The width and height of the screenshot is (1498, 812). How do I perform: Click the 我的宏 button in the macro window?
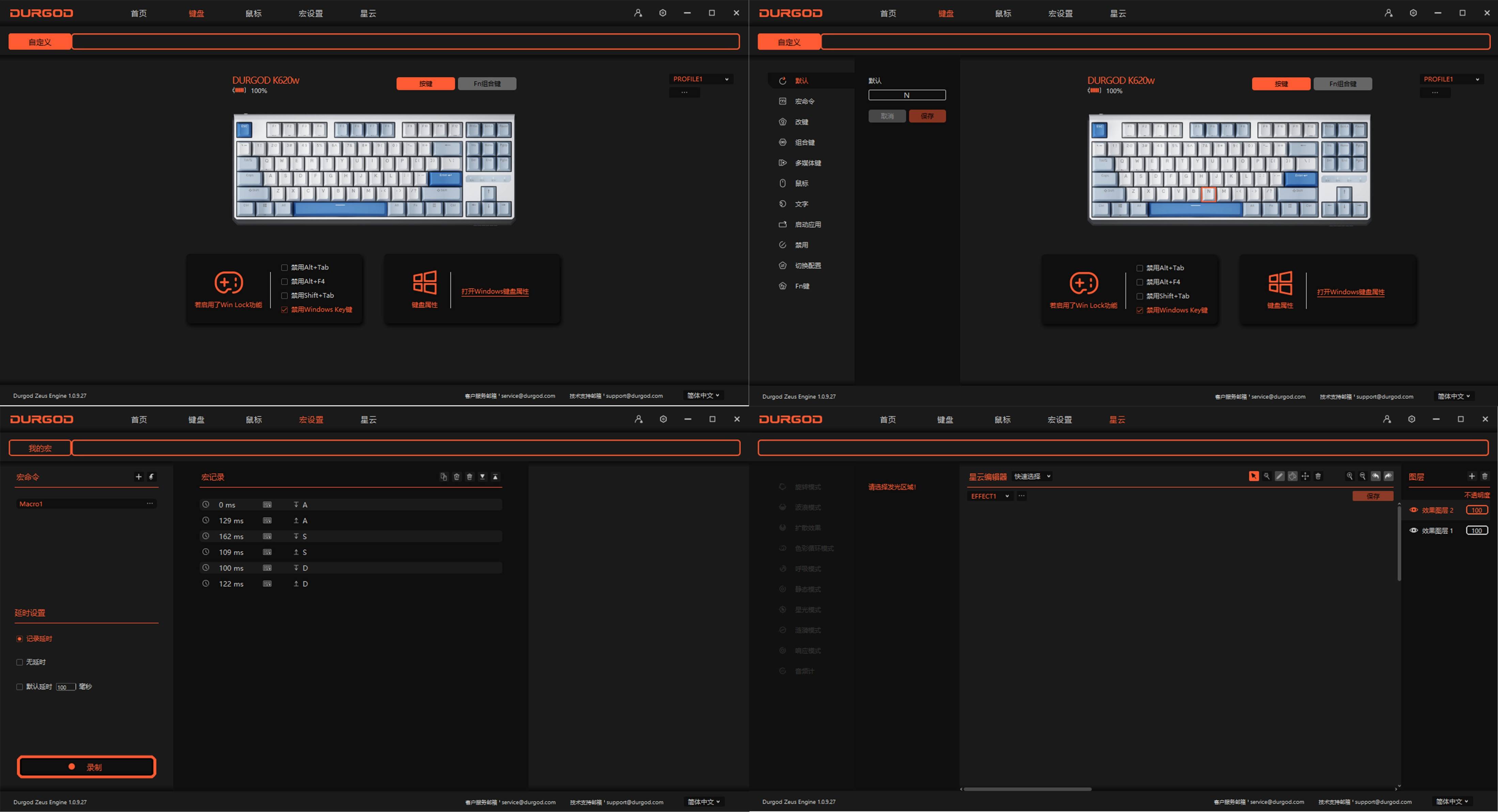(40, 448)
